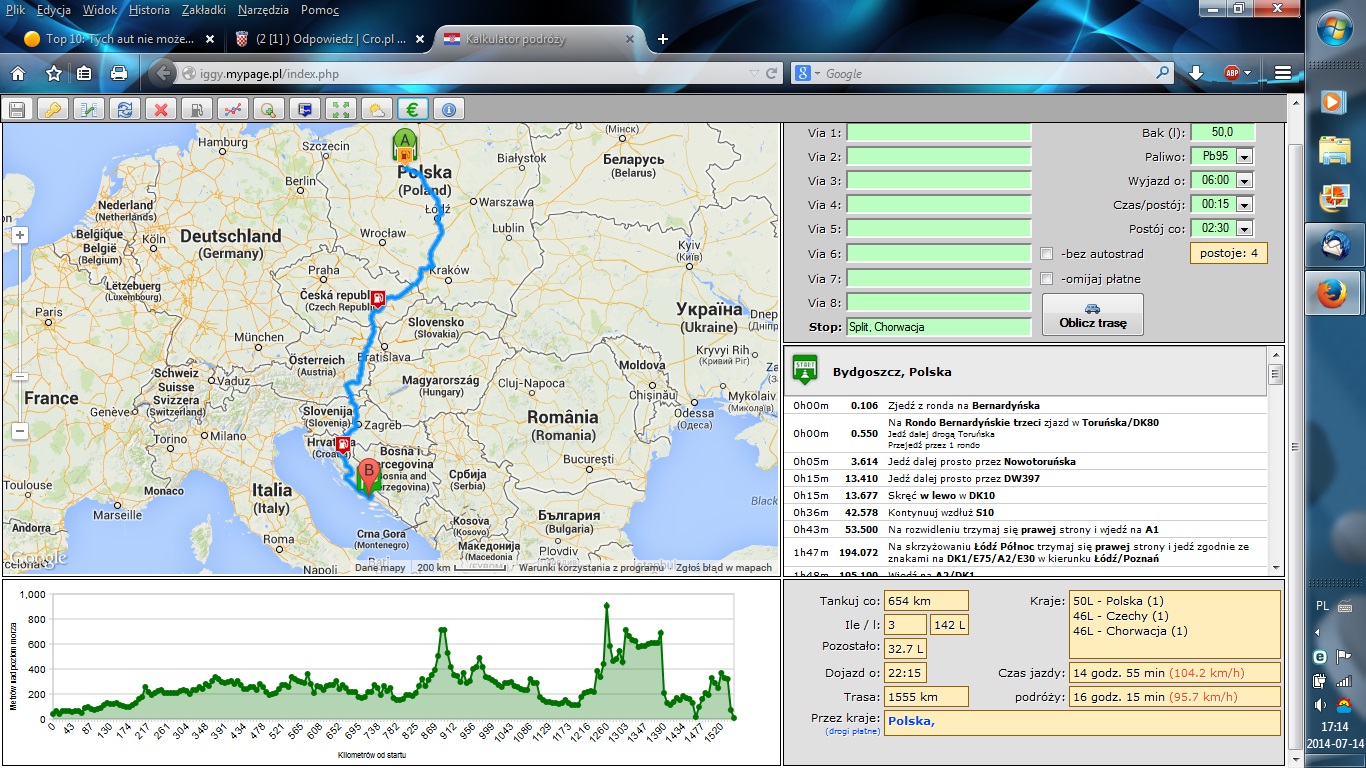This screenshot has width=1366, height=768.
Task: Click the golden key toolbar icon
Action: (52, 109)
